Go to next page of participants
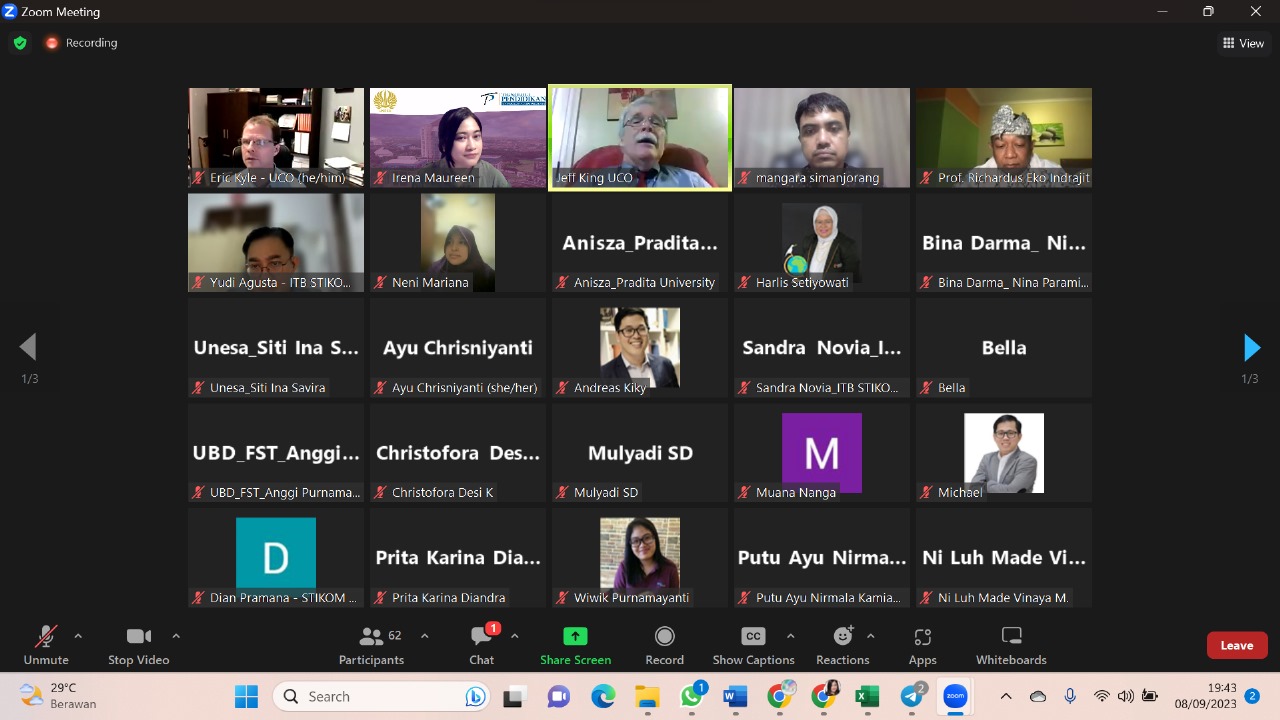Viewport: 1280px width, 720px height. coord(1250,347)
